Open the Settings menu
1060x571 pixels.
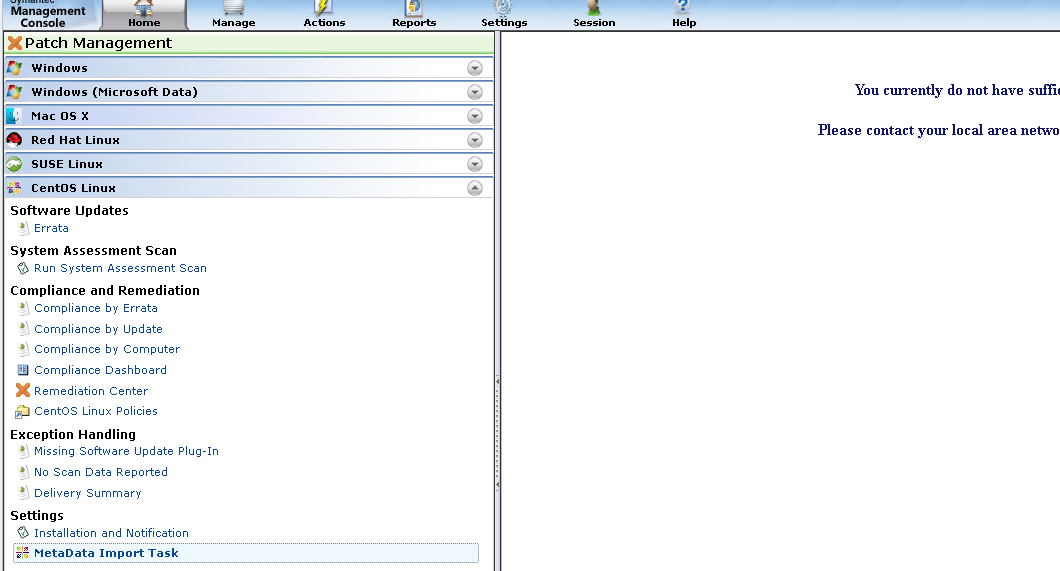point(504,15)
